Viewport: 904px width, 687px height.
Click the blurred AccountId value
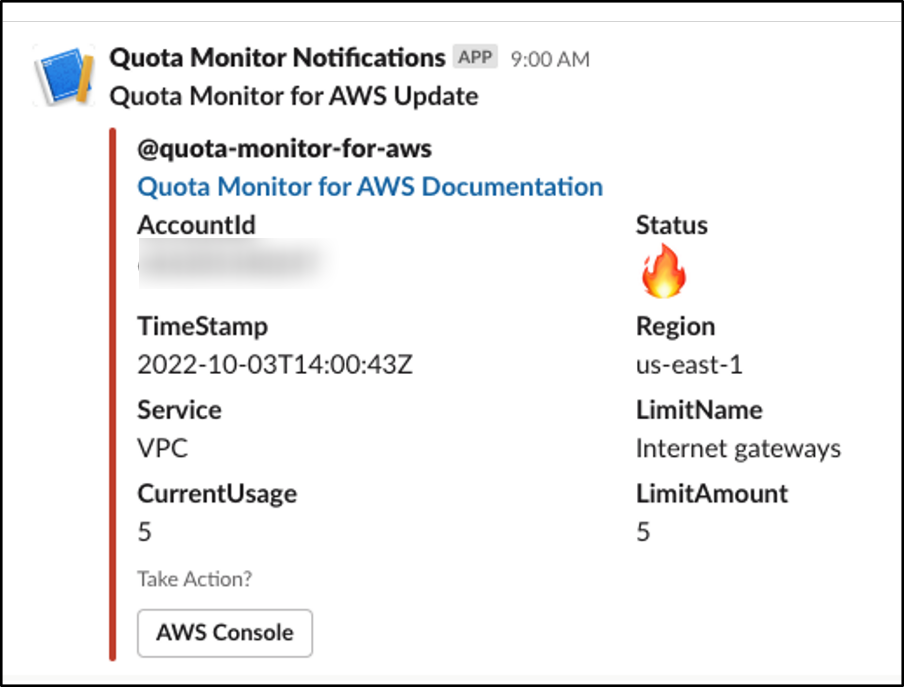233,264
